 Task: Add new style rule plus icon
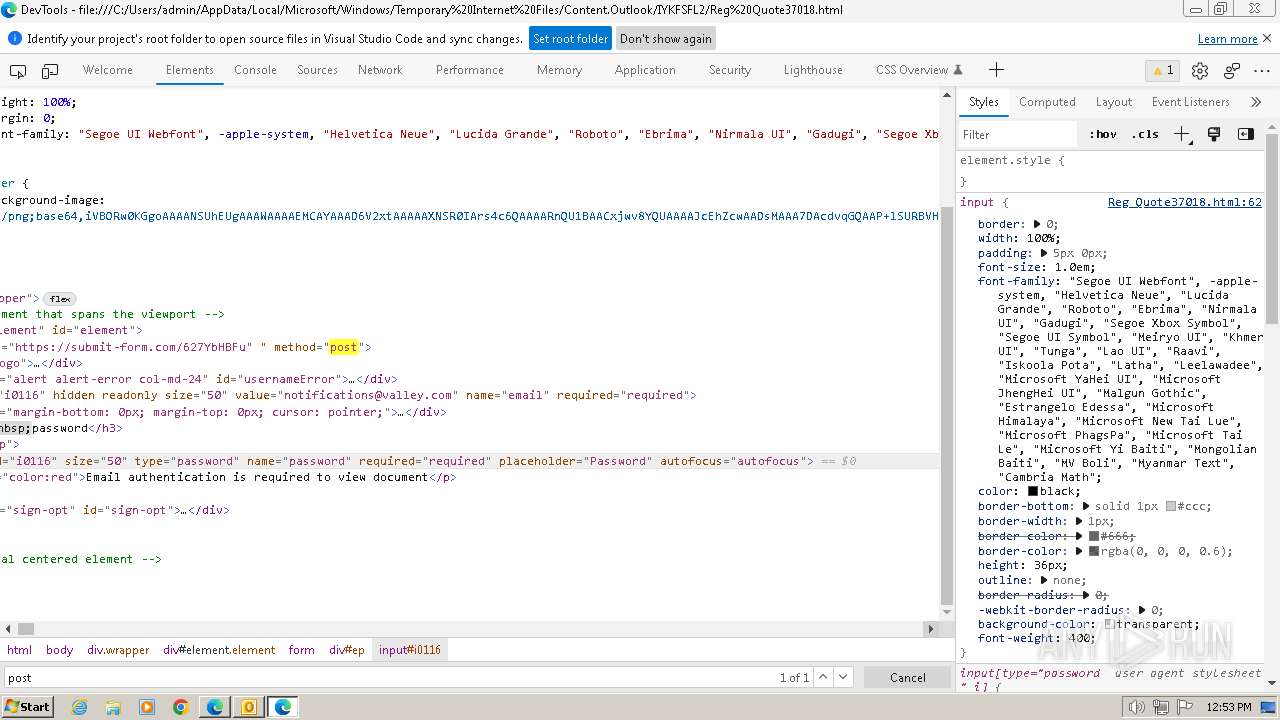pyautogui.click(x=1182, y=134)
